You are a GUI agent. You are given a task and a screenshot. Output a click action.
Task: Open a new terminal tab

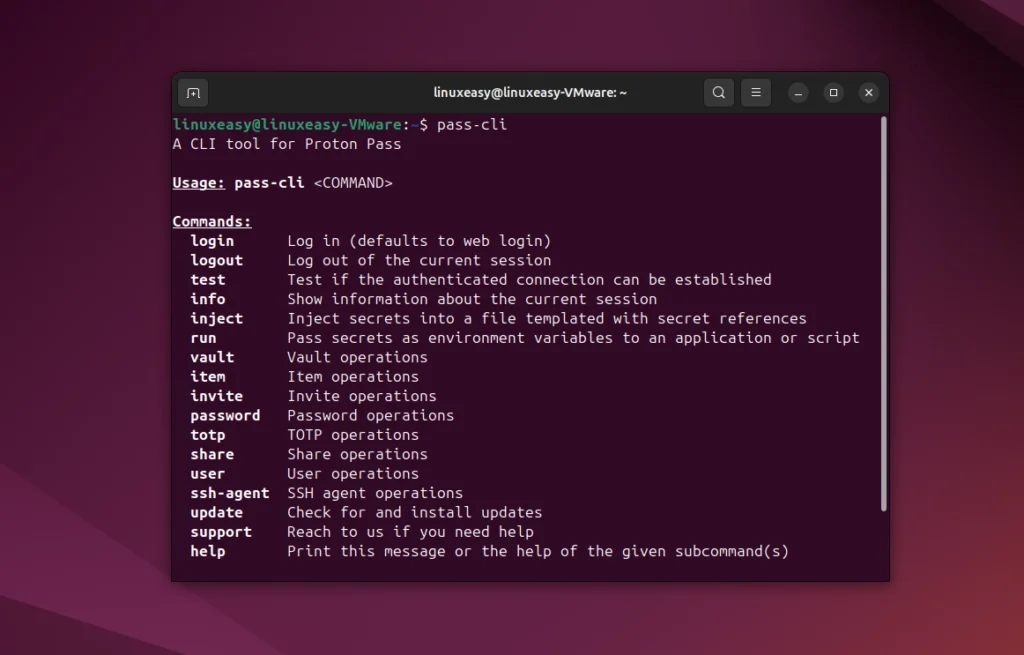pos(192,92)
